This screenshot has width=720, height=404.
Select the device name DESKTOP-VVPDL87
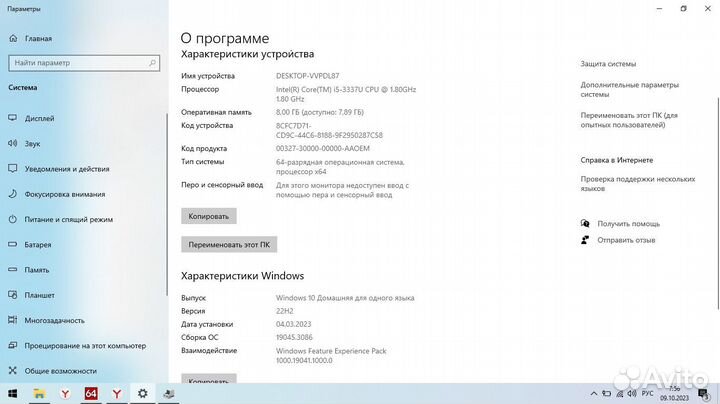point(307,76)
